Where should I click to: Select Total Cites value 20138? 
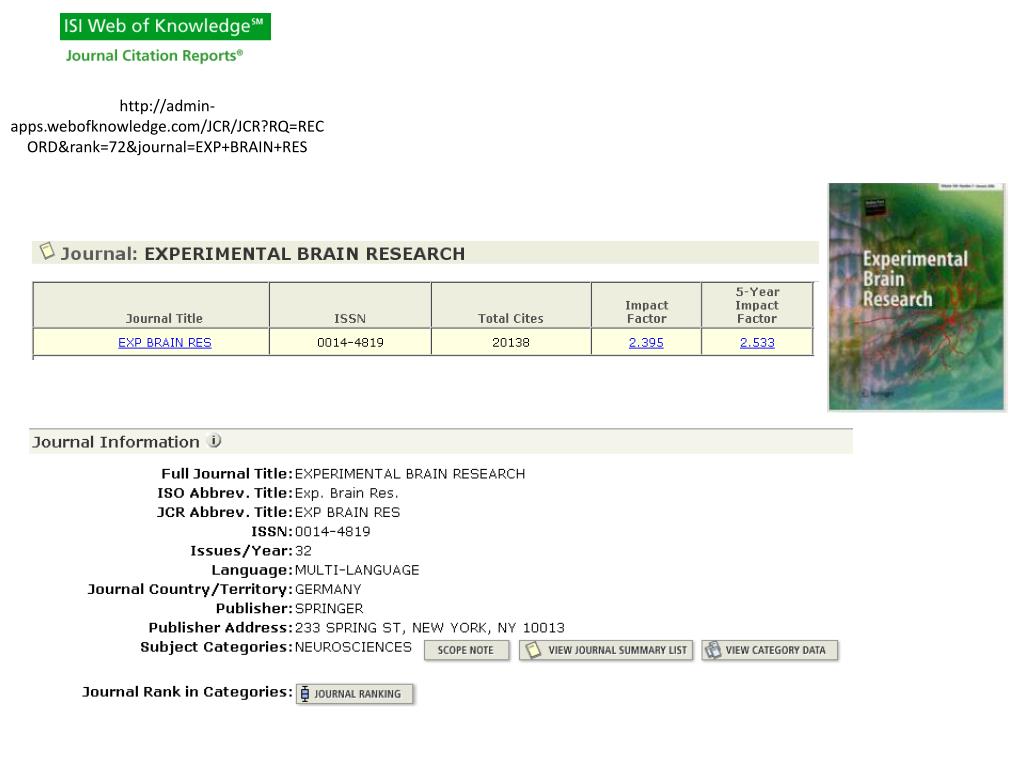(511, 342)
